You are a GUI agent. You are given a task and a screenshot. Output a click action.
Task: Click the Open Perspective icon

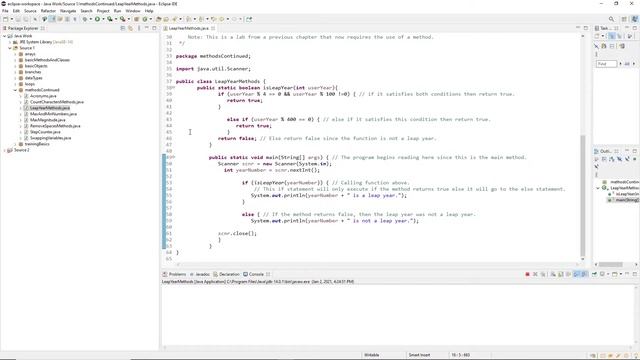pos(624,19)
